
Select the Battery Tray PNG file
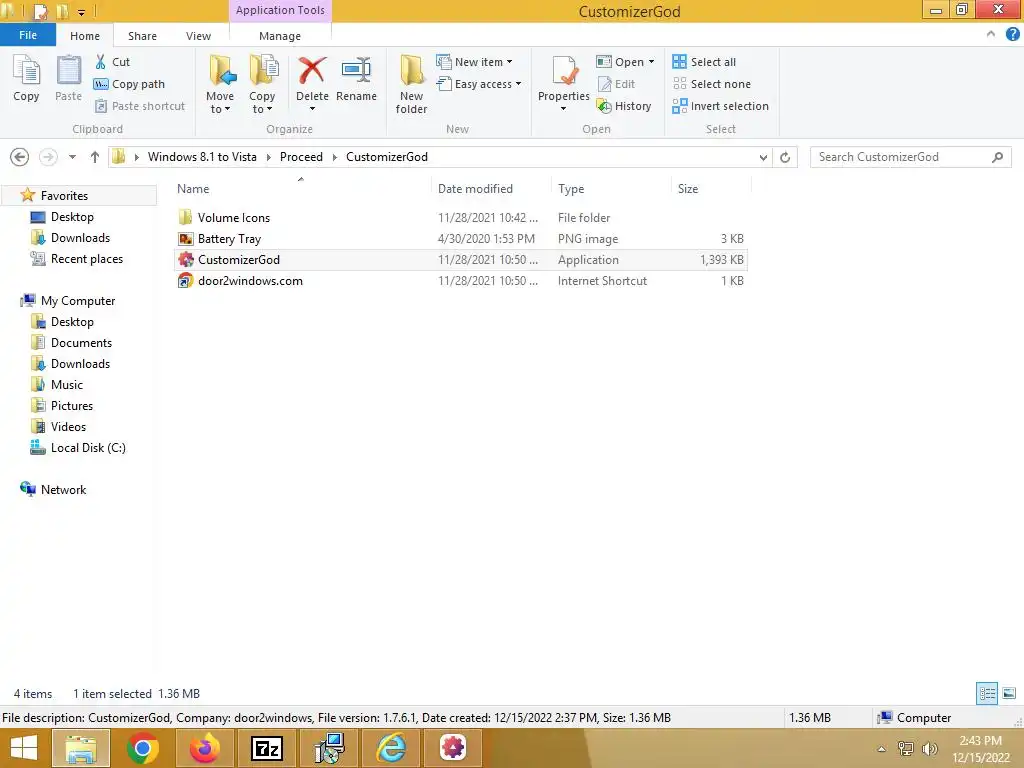pyautogui.click(x=461, y=238)
